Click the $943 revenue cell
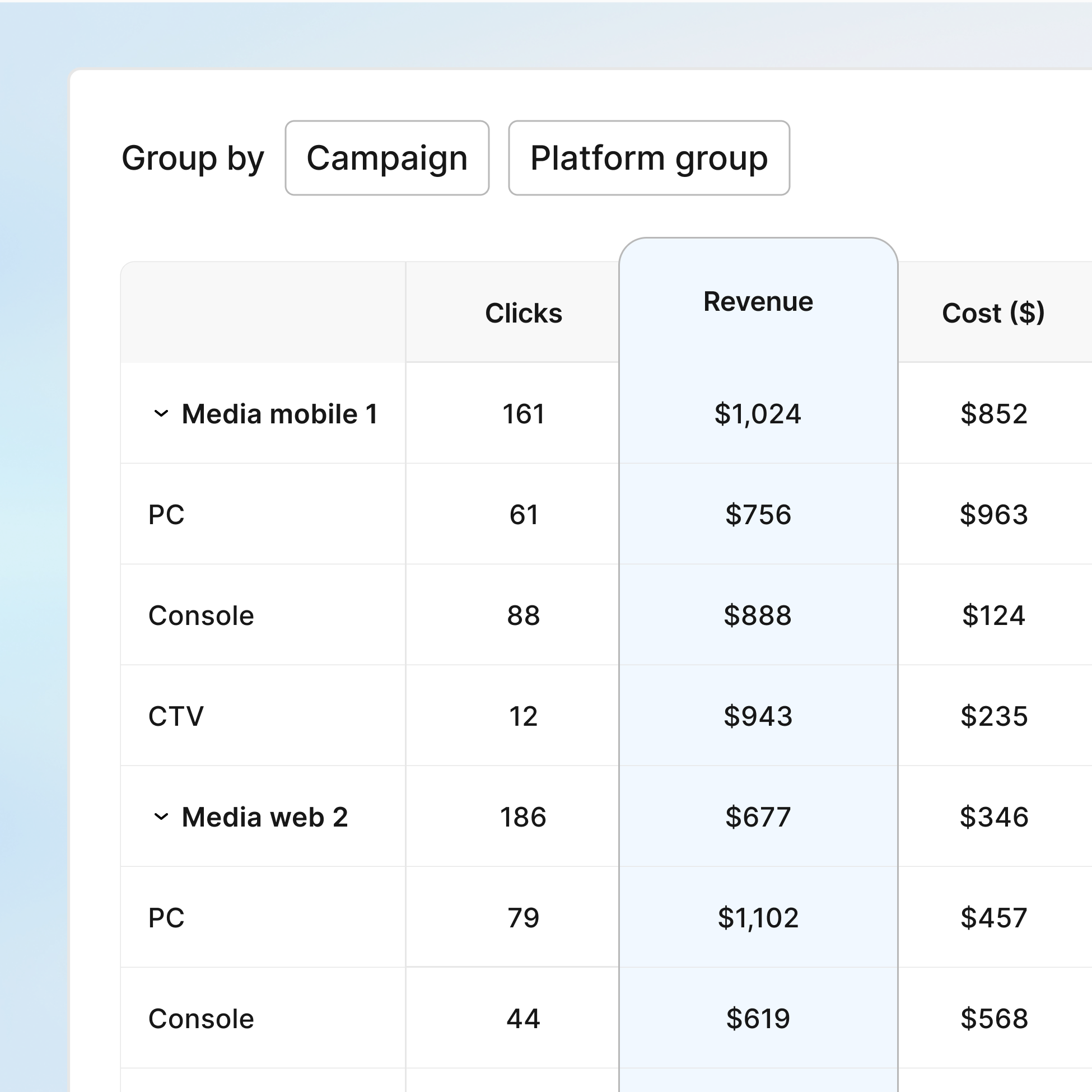This screenshot has width=1092, height=1092. click(757, 716)
